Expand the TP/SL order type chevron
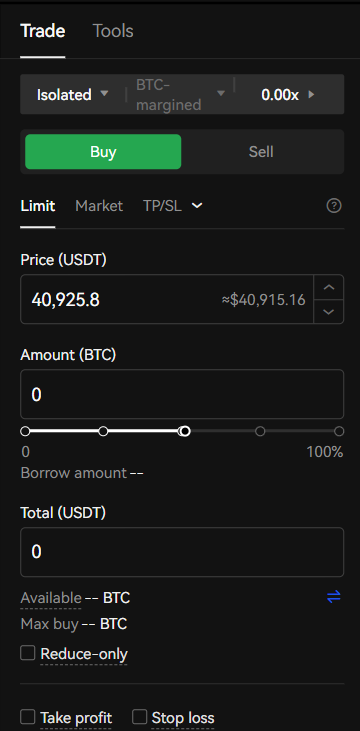This screenshot has width=360, height=731. 197,206
